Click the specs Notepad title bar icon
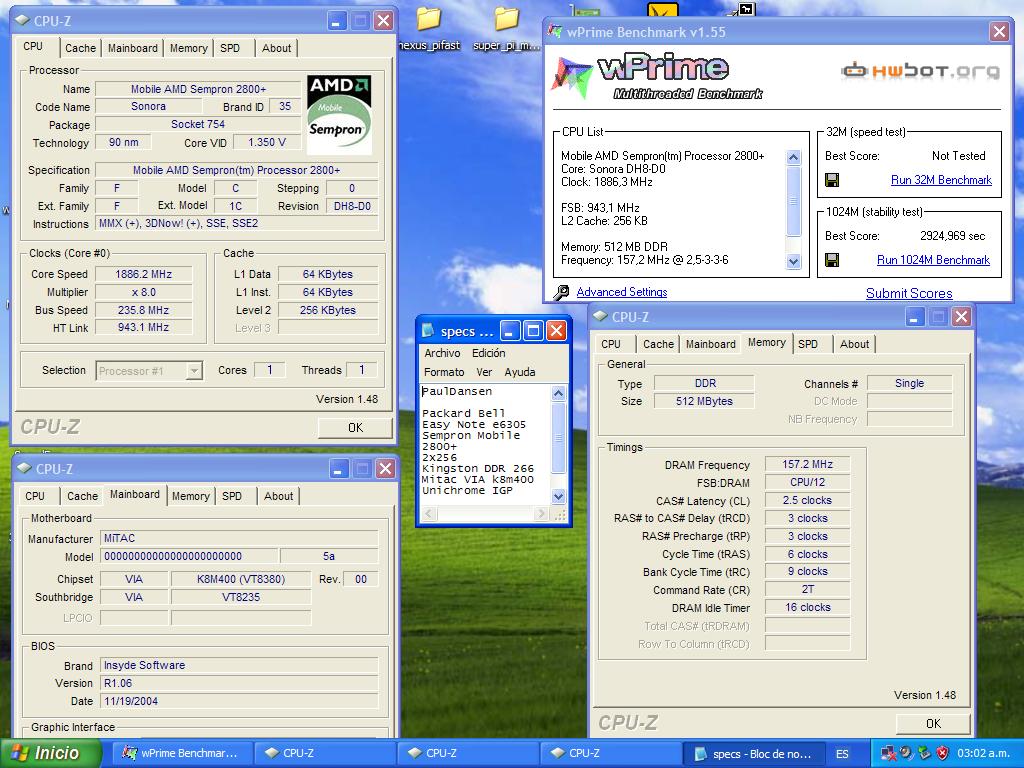 (428, 331)
